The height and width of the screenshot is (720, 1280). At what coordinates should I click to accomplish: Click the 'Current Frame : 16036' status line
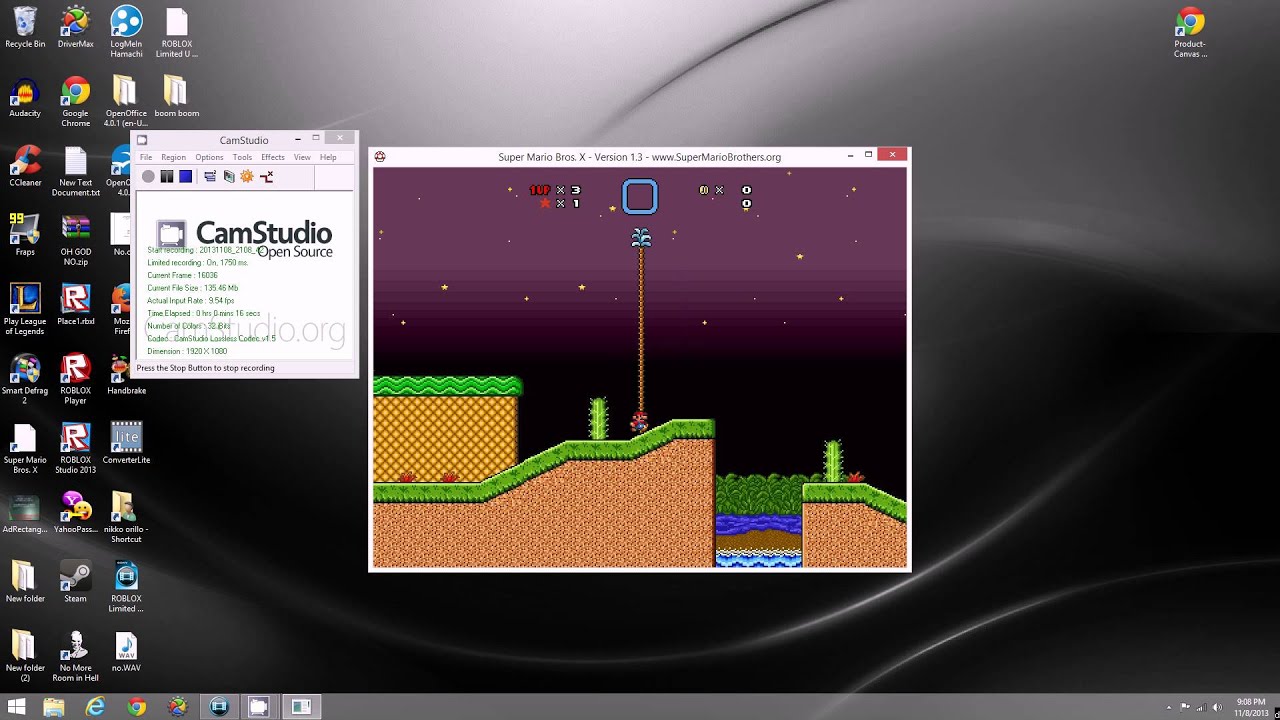click(x=182, y=275)
